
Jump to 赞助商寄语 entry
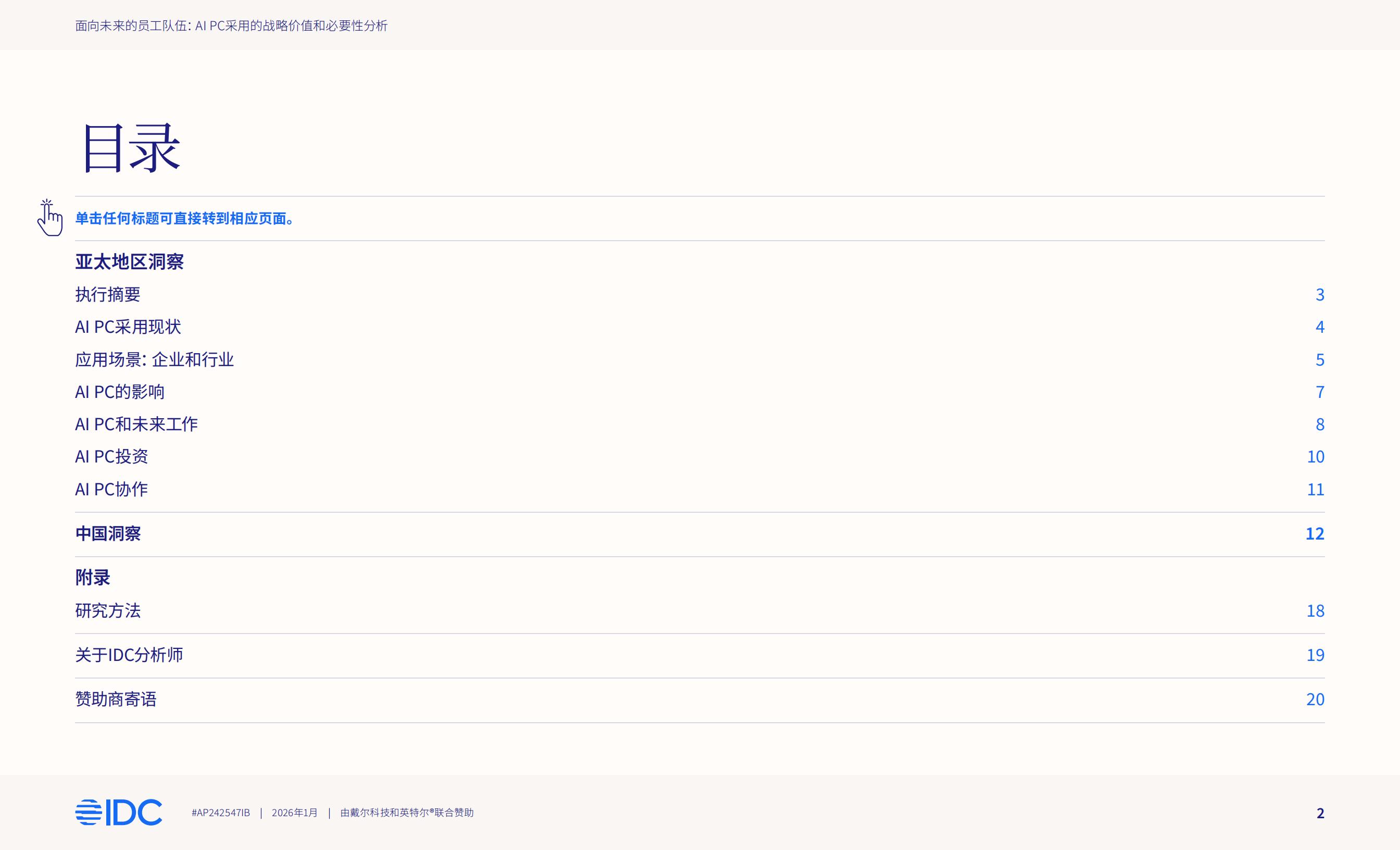point(115,699)
